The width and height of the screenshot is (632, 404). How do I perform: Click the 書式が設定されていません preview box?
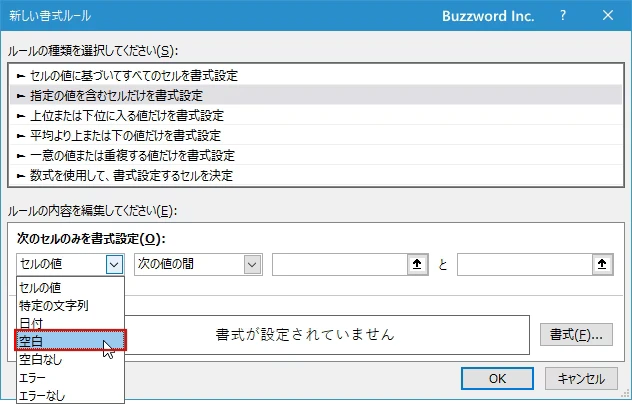327,335
